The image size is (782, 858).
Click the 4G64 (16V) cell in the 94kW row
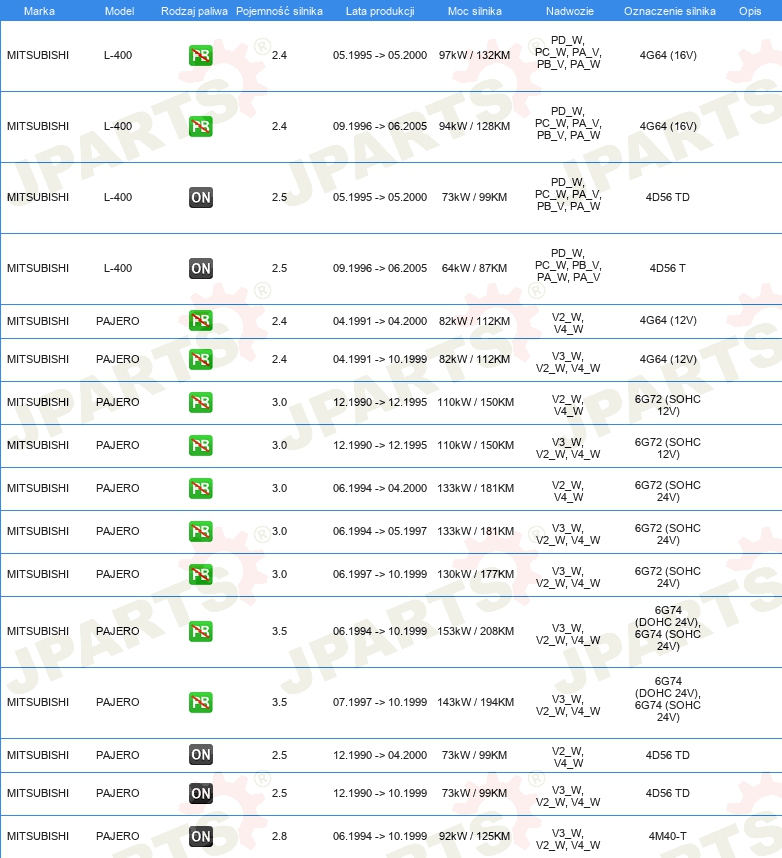coord(668,126)
